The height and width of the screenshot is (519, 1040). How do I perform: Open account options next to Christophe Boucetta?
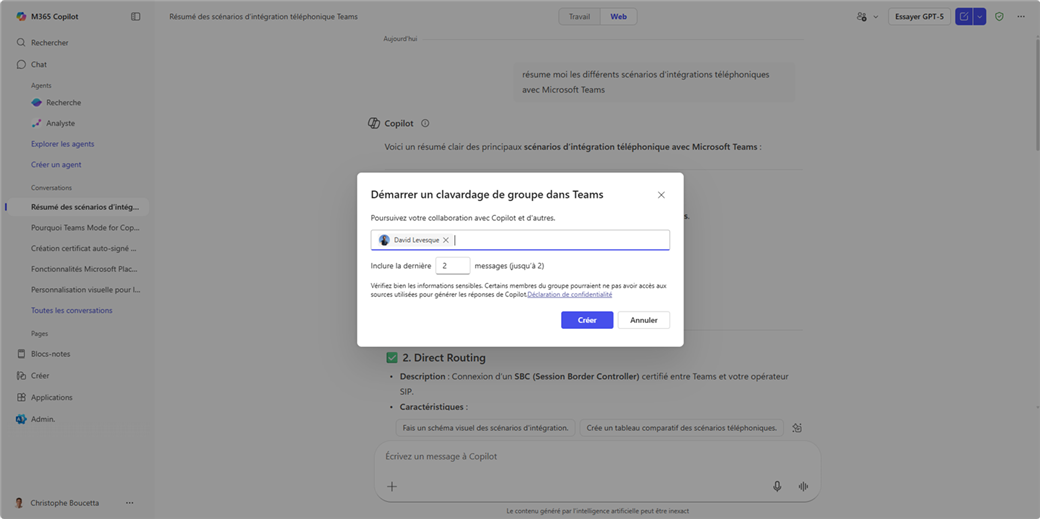click(x=129, y=503)
